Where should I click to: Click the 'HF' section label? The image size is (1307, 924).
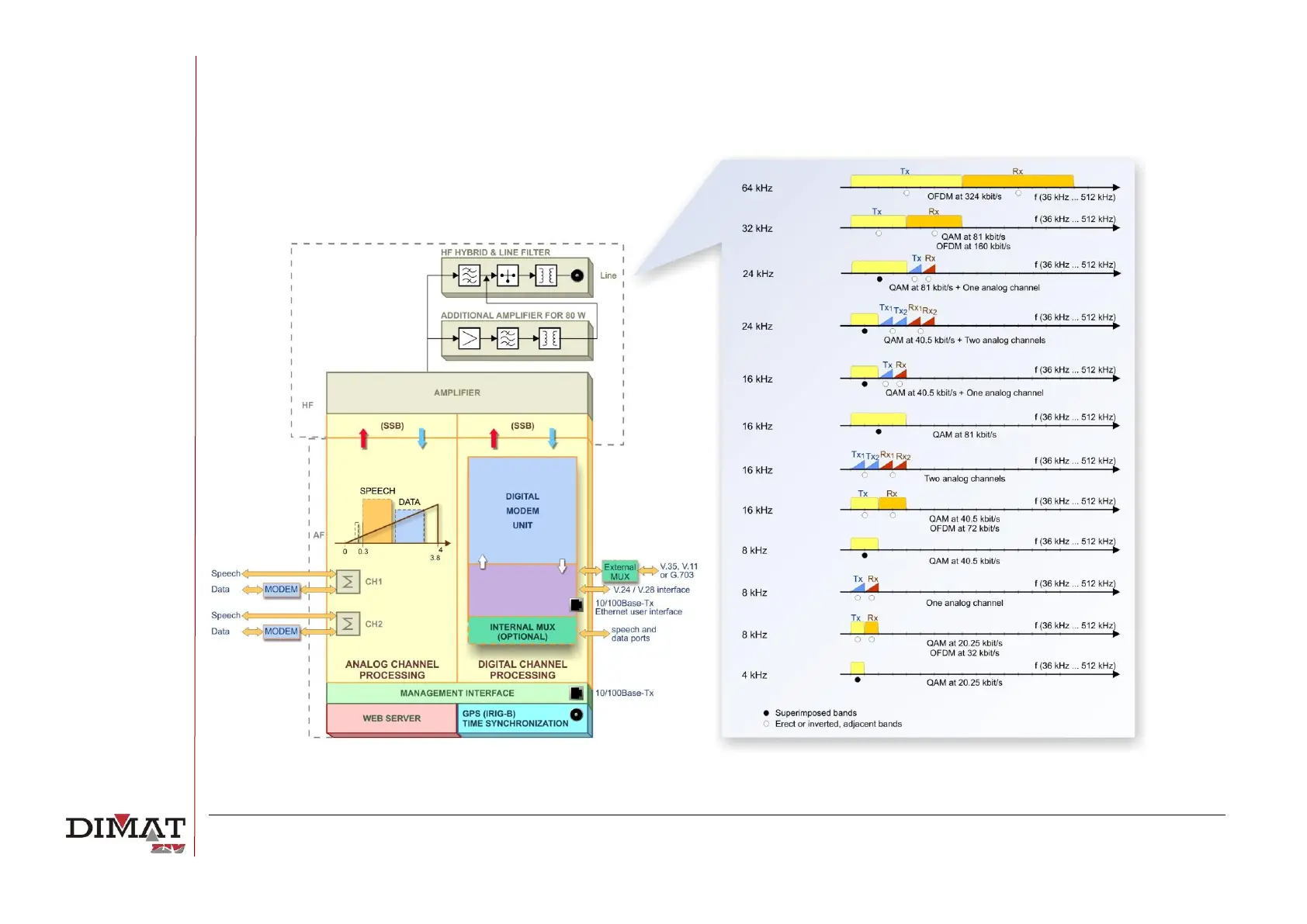pyautogui.click(x=307, y=405)
